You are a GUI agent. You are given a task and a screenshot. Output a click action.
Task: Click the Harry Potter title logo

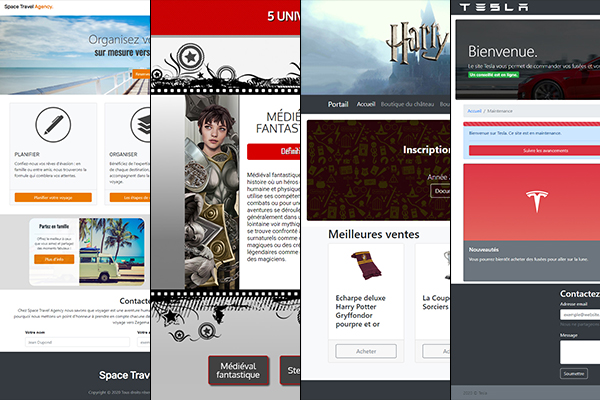(417, 41)
